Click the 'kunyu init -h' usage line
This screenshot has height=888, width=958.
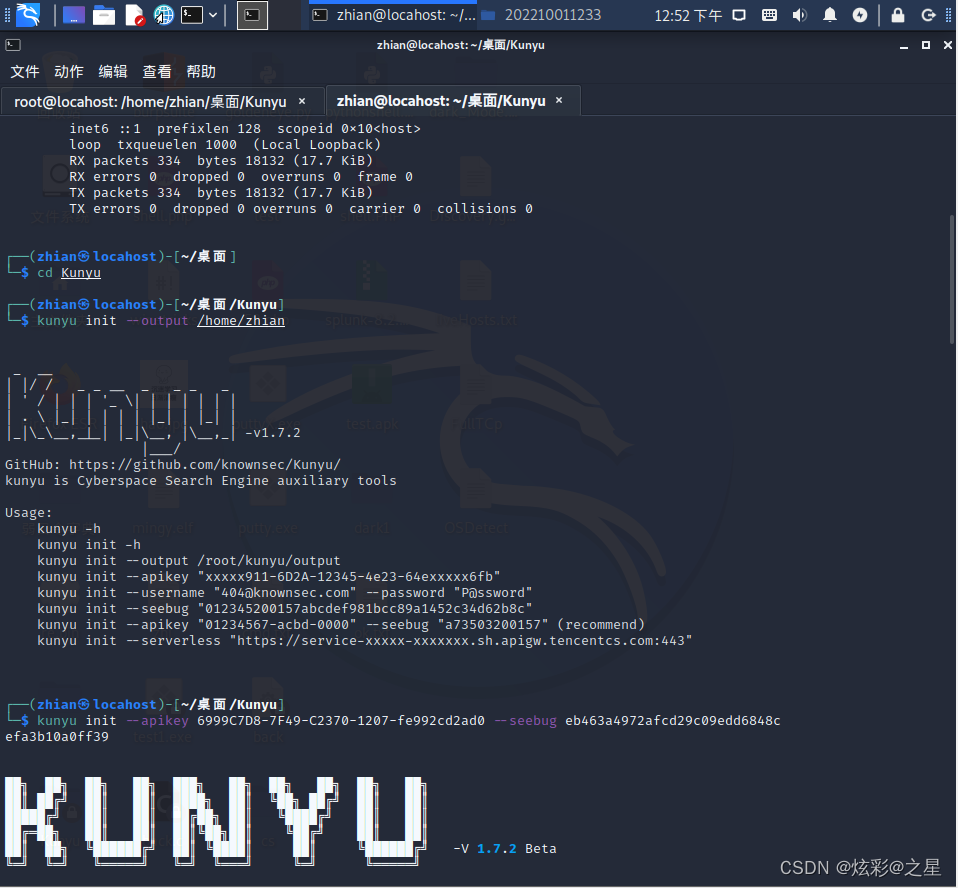tap(89, 545)
